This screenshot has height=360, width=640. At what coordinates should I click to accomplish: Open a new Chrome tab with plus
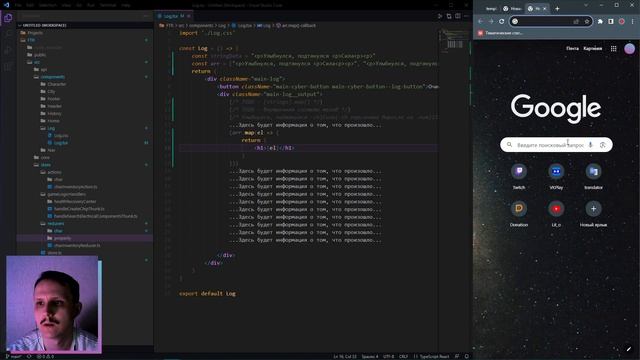pos(557,9)
